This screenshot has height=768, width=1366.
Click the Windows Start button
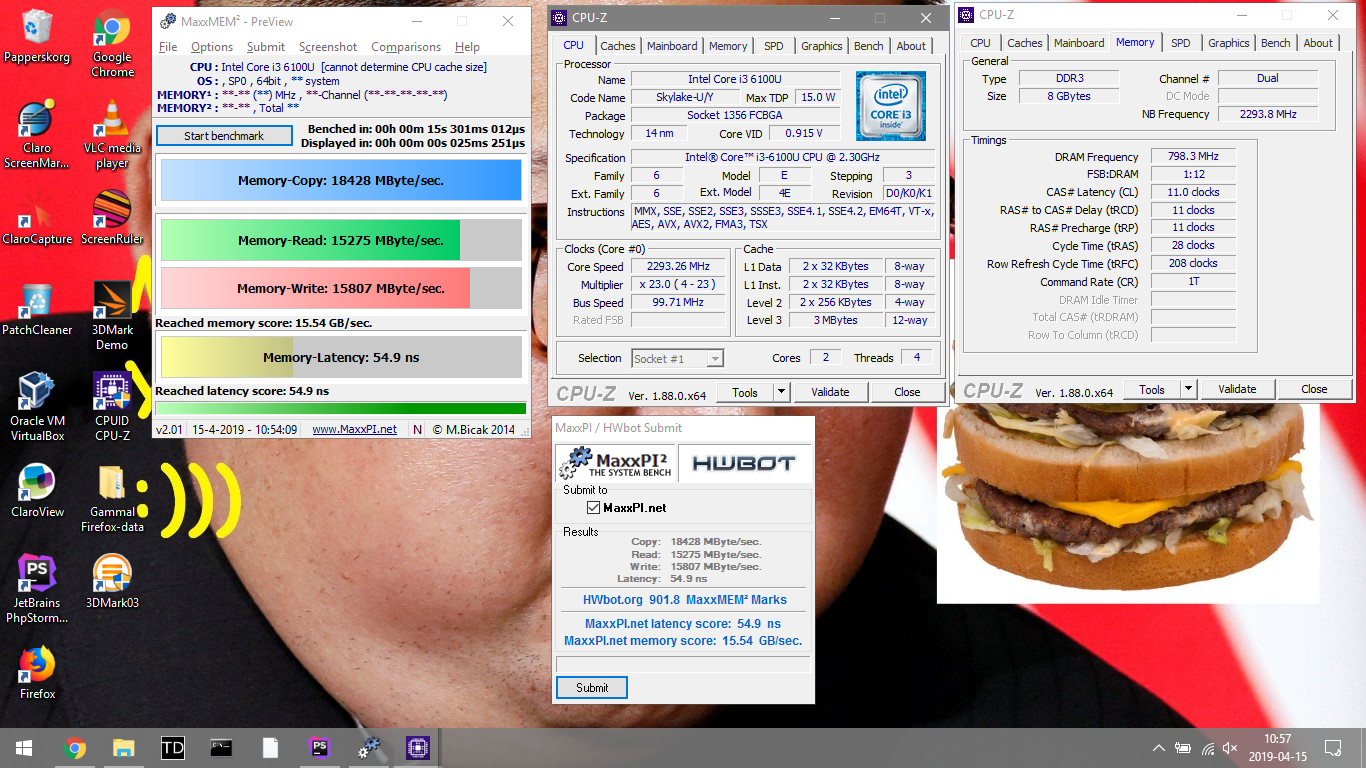24,748
